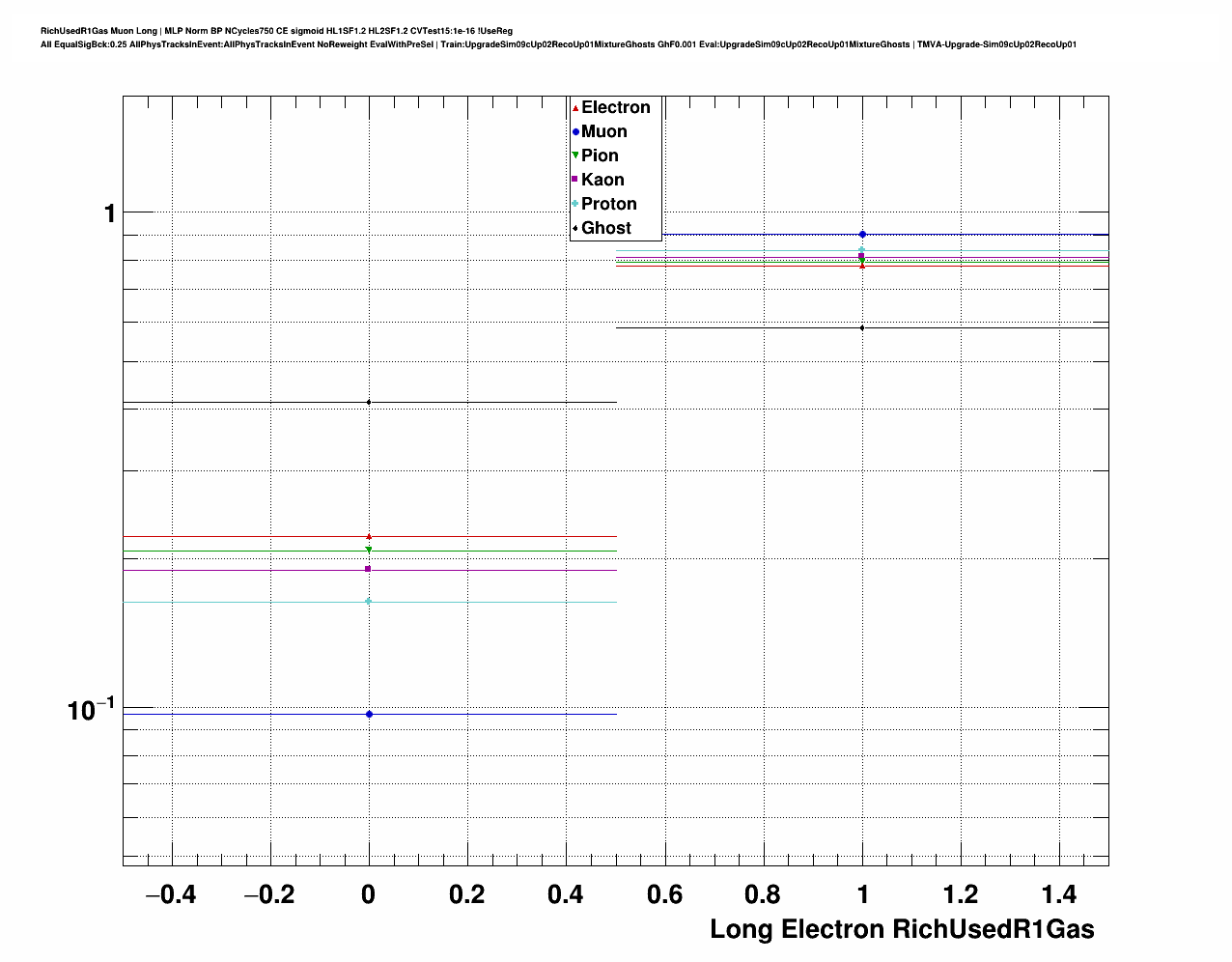The height and width of the screenshot is (962, 1232).
Task: Click the x-axis tick label 0.4
Action: (566, 894)
